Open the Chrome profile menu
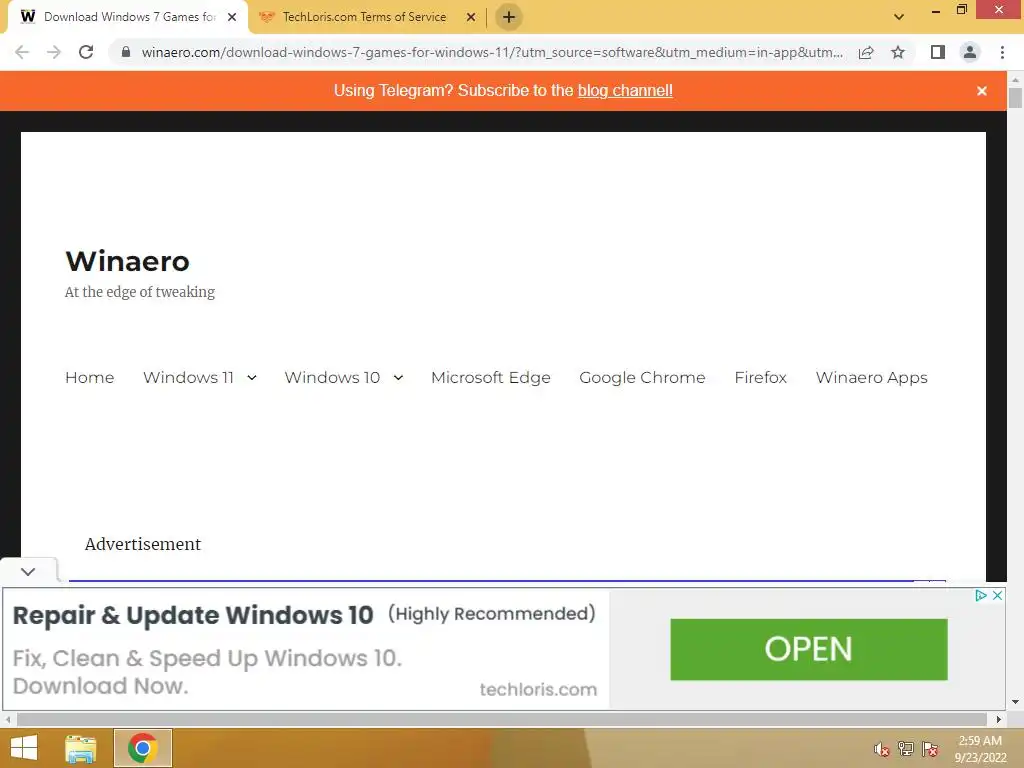1024x768 pixels. pos(970,52)
